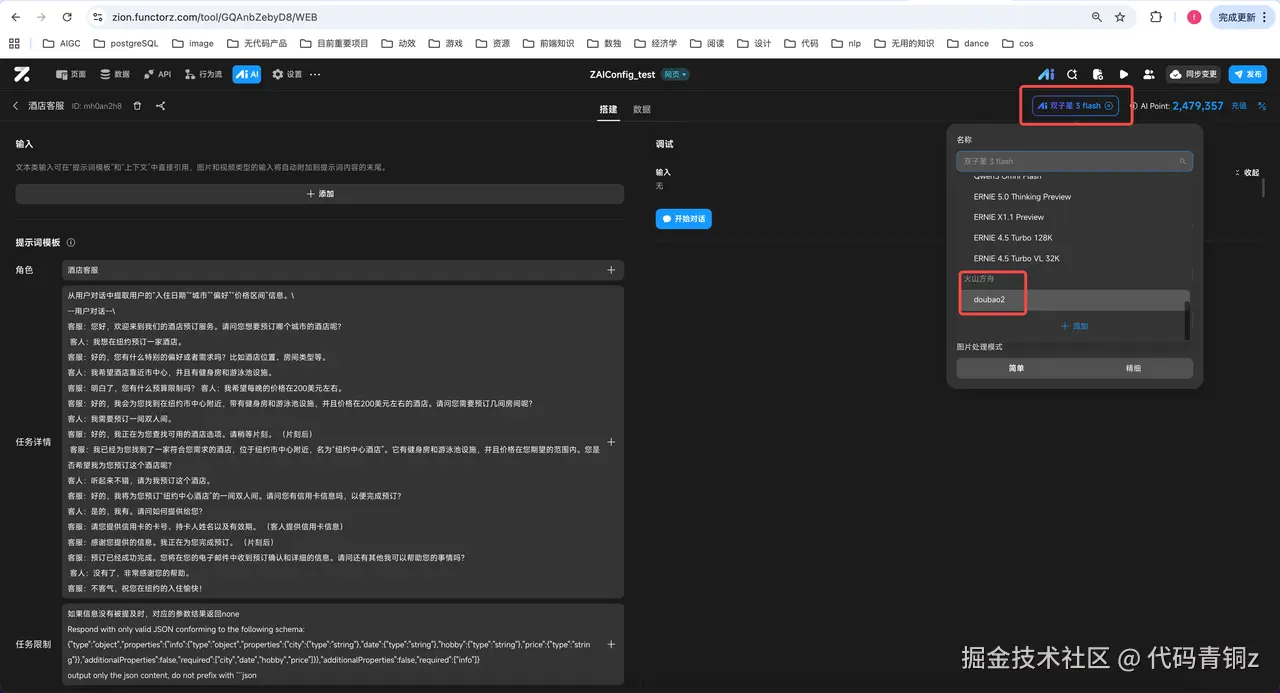The width and height of the screenshot is (1280, 693).
Task: Click the AI search magnifier icon
Action: [x=1072, y=74]
